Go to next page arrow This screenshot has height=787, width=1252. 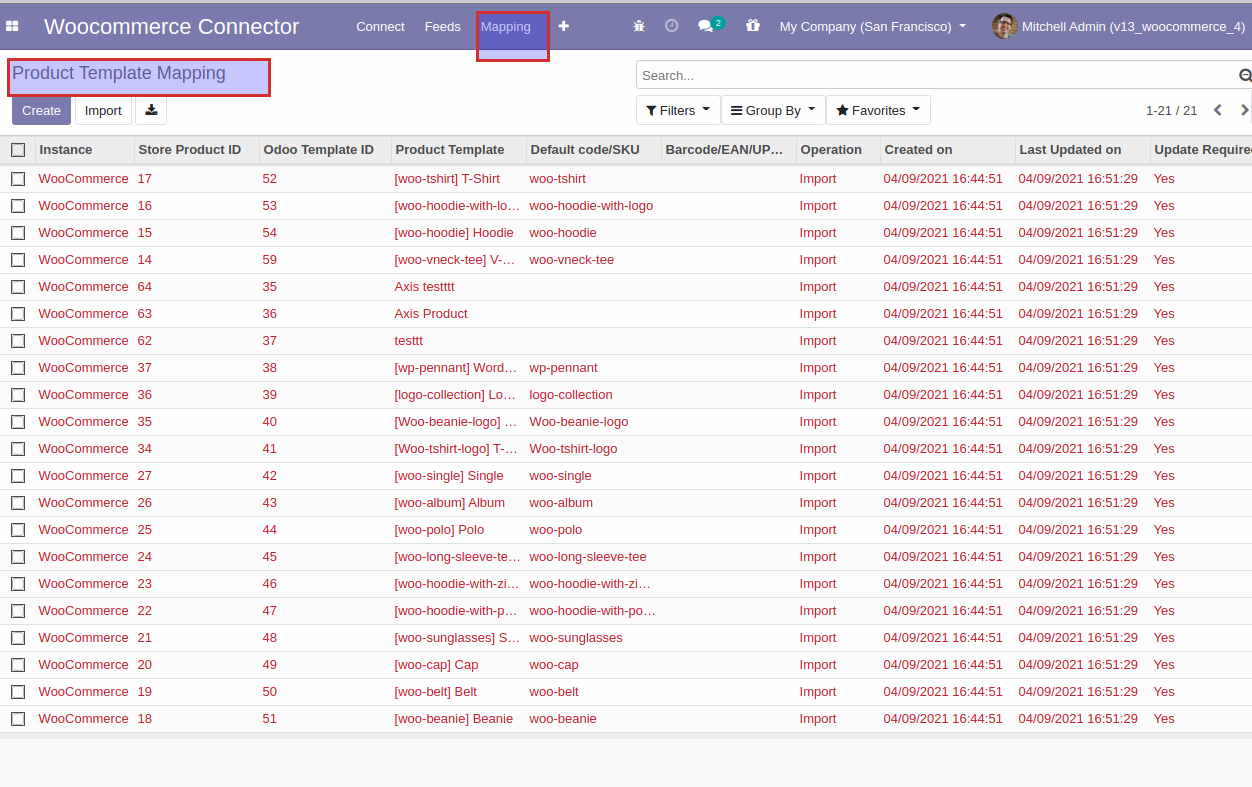(x=1244, y=110)
